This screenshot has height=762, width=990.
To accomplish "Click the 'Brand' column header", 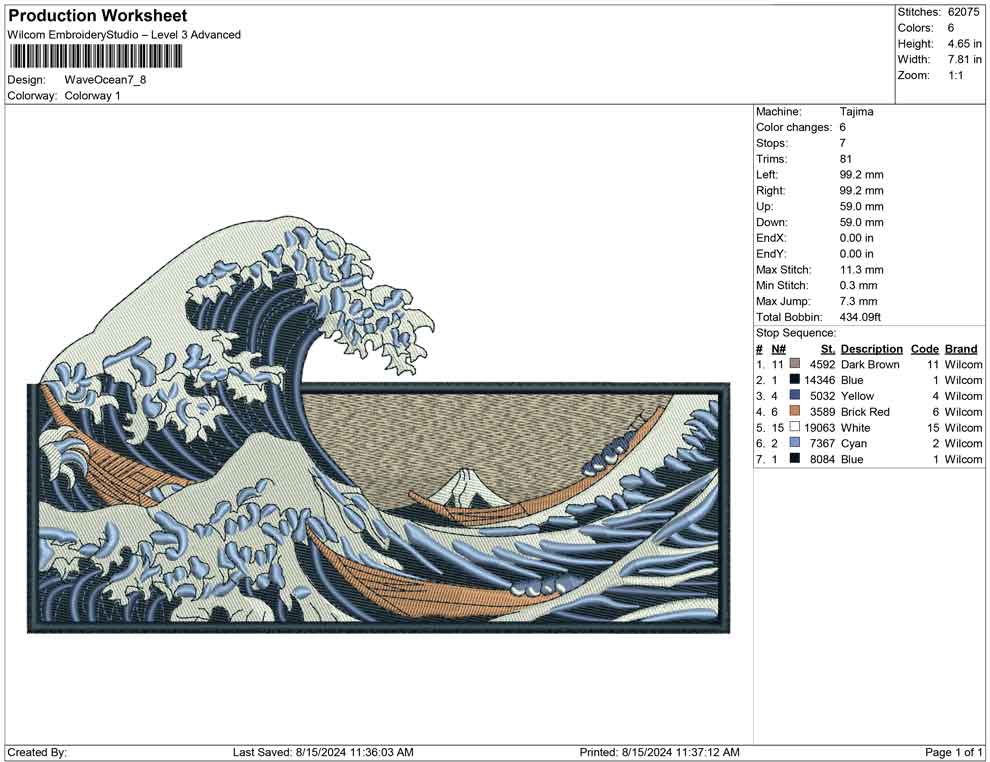I will tap(961, 349).
